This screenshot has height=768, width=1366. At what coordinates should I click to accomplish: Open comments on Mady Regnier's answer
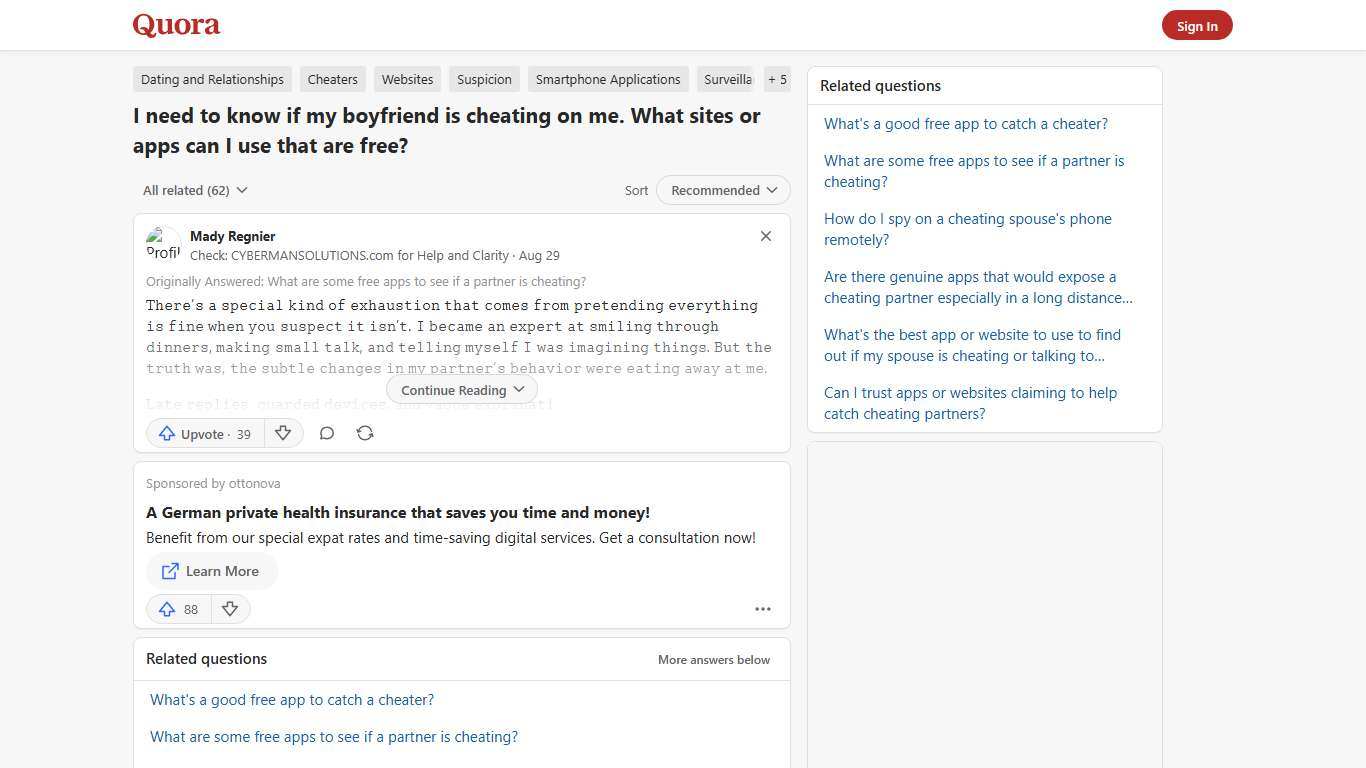[327, 433]
